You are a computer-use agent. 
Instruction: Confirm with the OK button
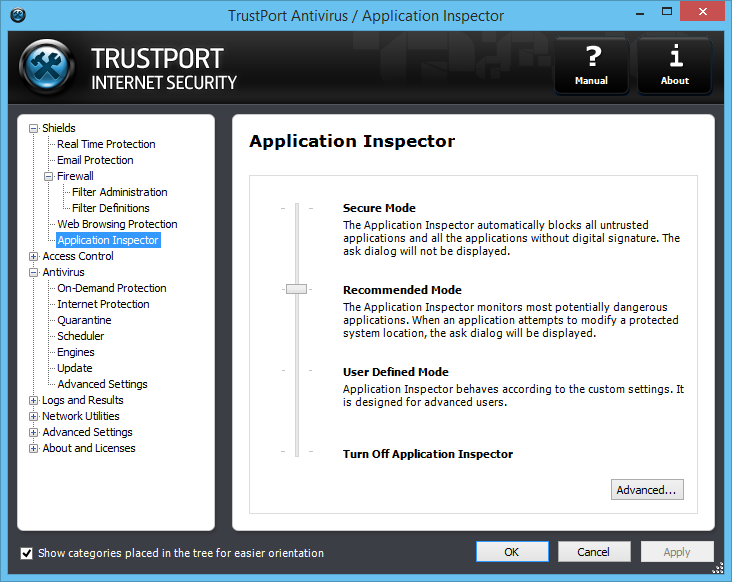tap(512, 552)
